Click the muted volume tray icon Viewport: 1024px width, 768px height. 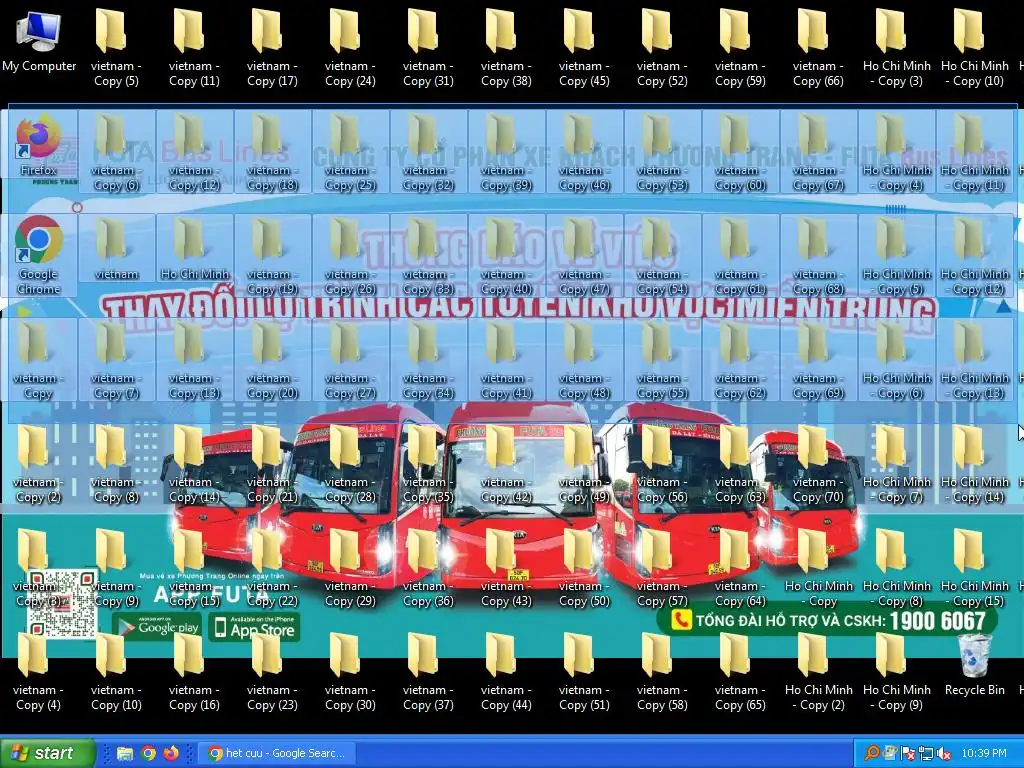click(x=943, y=753)
